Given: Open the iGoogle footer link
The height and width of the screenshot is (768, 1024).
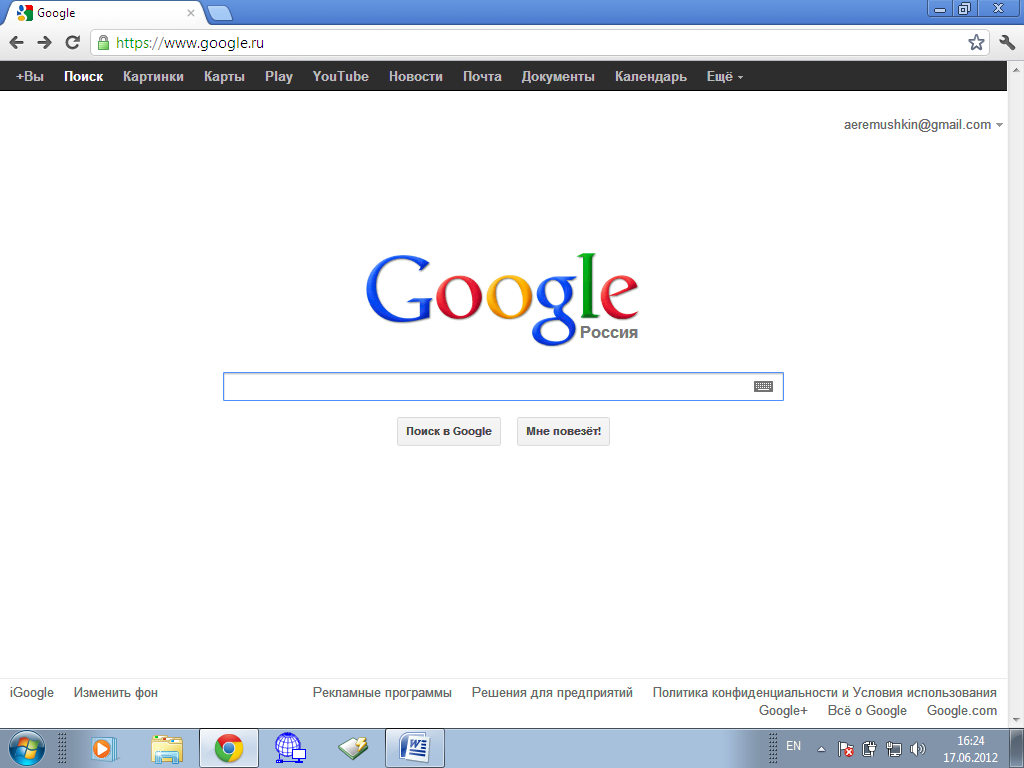Looking at the screenshot, I should click(31, 692).
